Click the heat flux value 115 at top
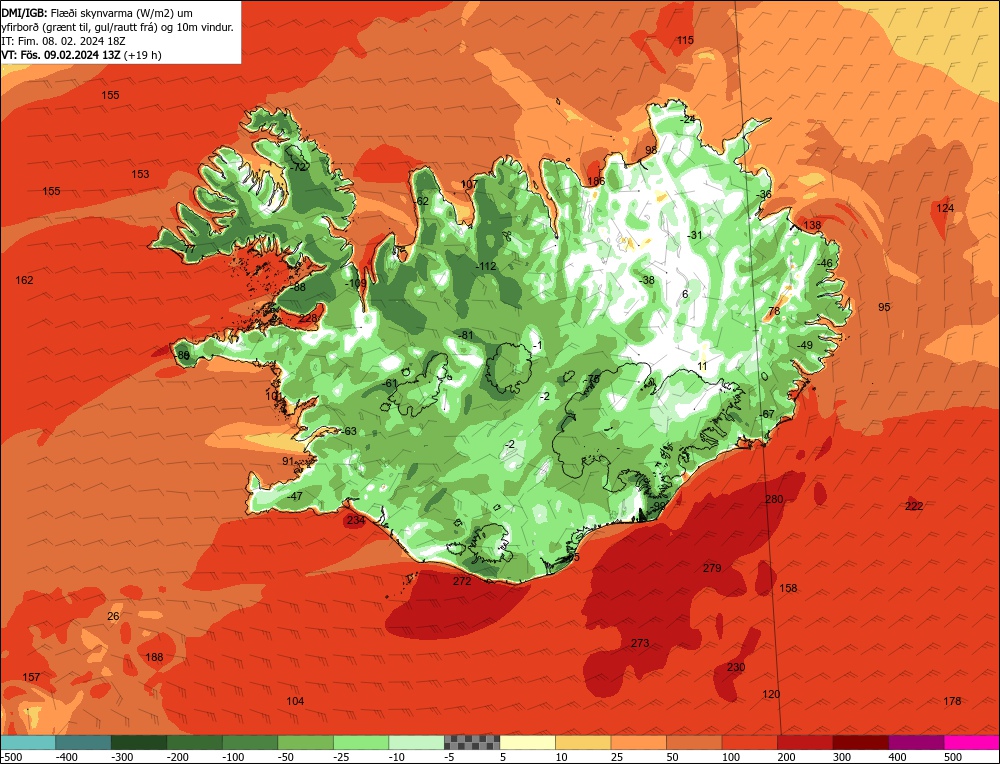 click(685, 40)
